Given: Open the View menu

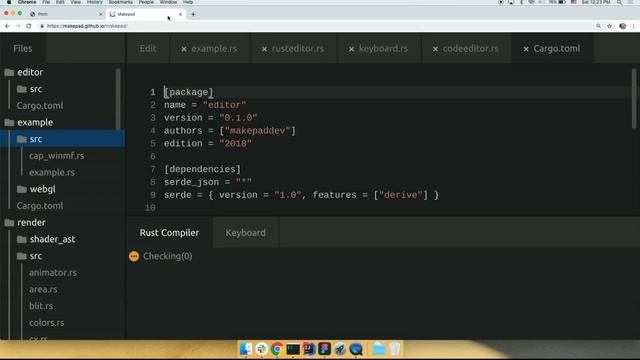Looking at the screenshot, I should pyautogui.click(x=76, y=2).
